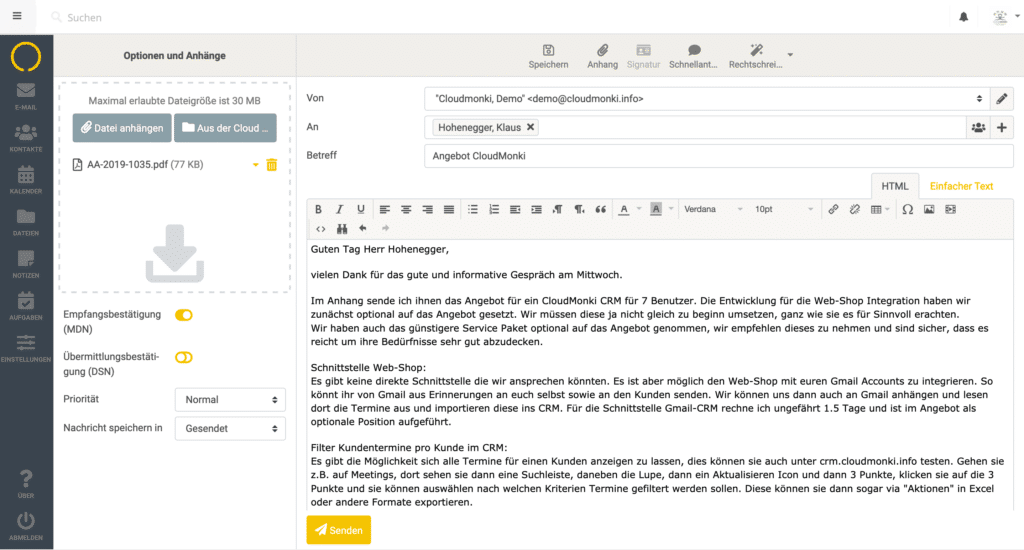Apply text color
Viewport: 1024px width, 550px height.
tap(624, 210)
